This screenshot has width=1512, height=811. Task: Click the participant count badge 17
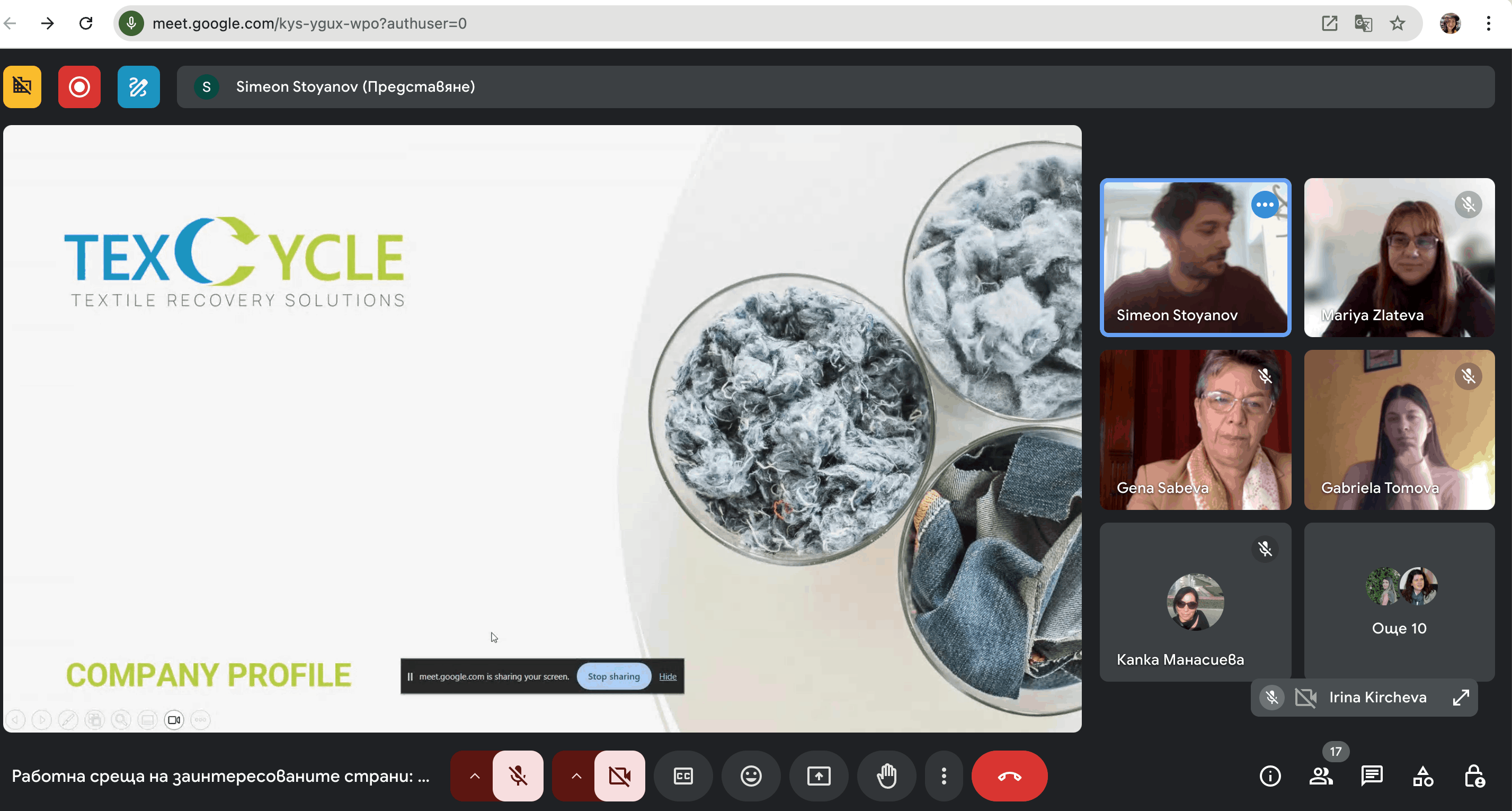pos(1336,751)
